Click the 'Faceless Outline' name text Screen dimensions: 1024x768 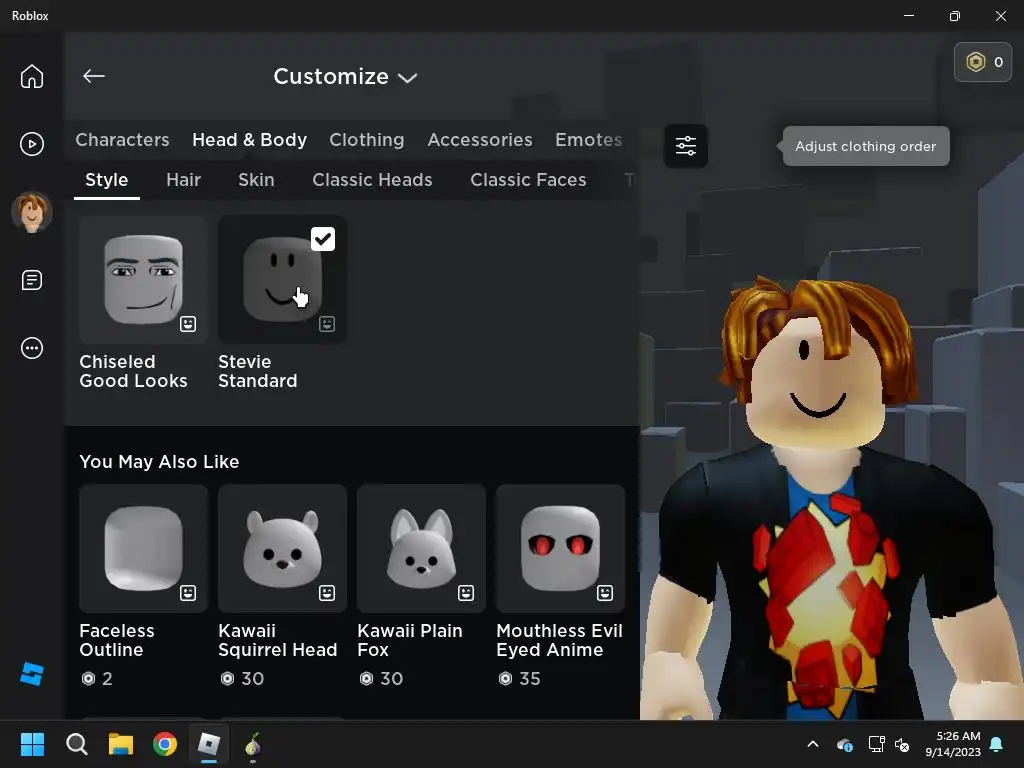point(117,640)
